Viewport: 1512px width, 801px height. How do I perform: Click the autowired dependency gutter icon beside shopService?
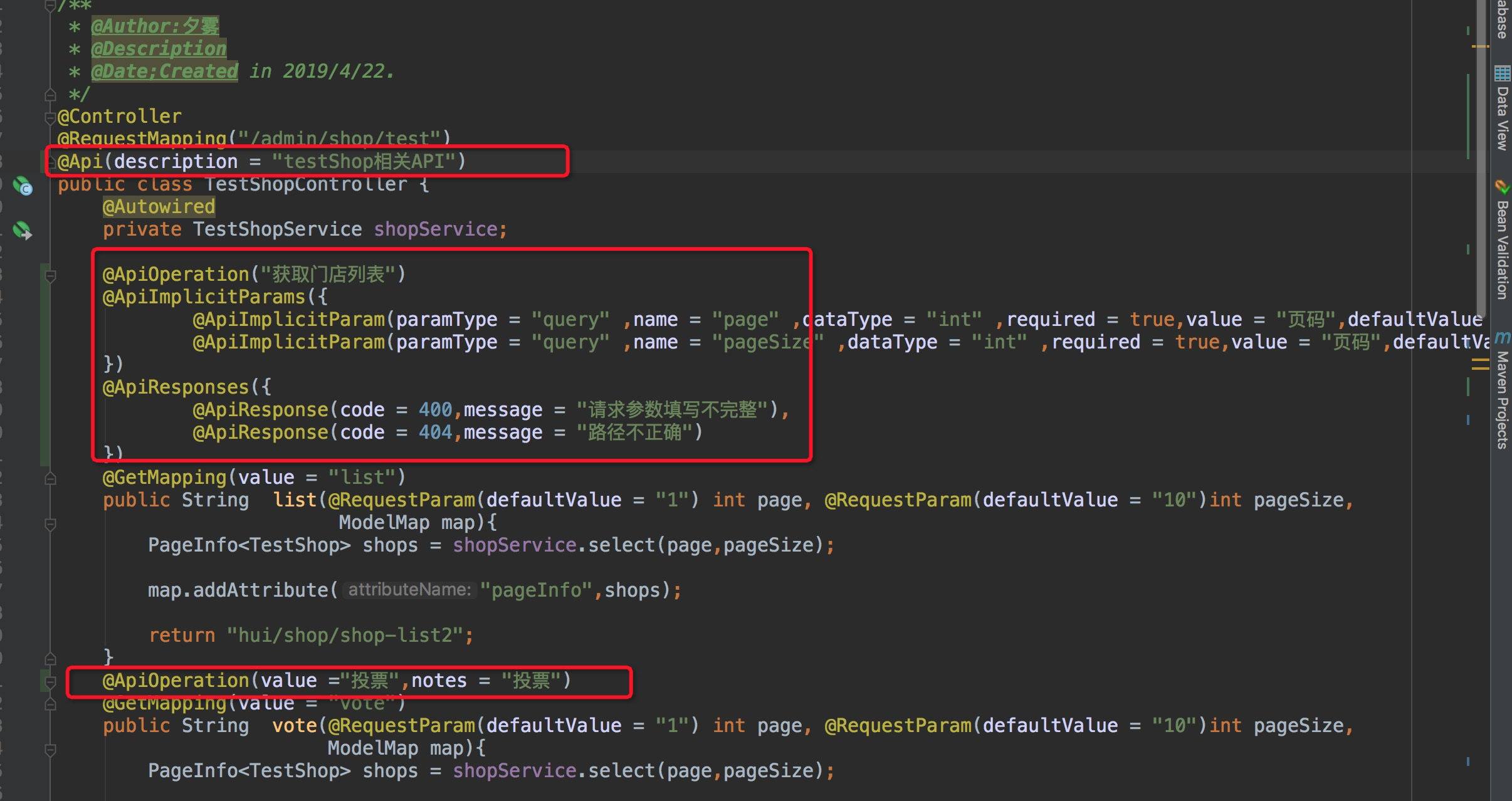pos(23,231)
